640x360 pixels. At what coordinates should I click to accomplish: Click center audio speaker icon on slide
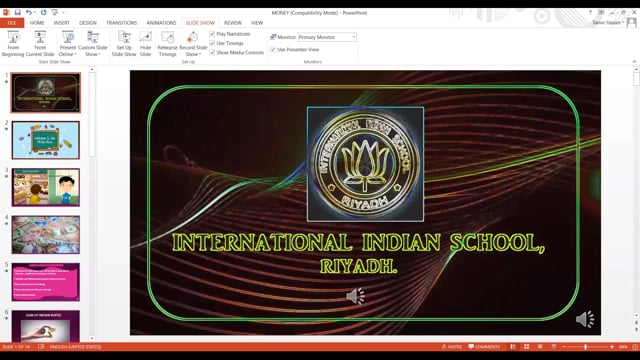point(356,296)
